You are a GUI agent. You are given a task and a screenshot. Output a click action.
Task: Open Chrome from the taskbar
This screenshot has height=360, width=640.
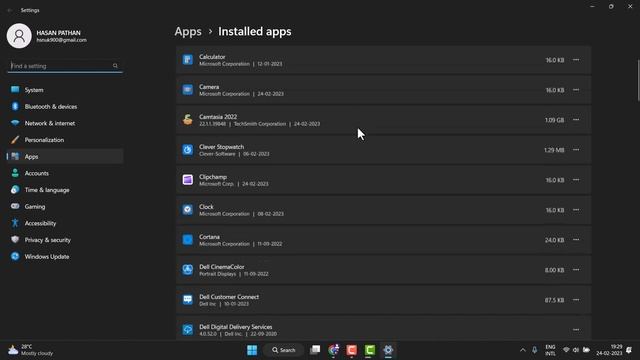(333, 350)
